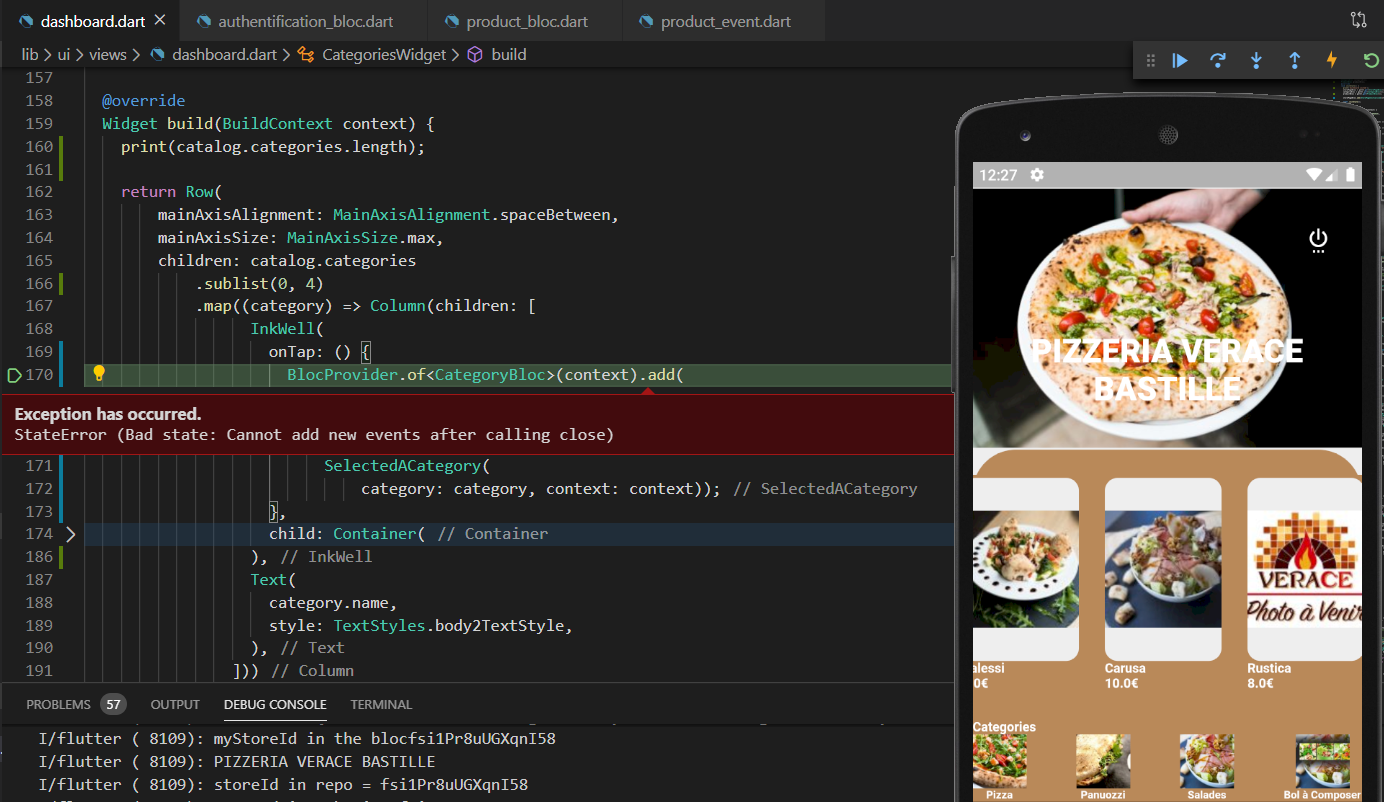1384x802 pixels.
Task: Close the dashboard.dart tab
Action: pyautogui.click(x=160, y=20)
